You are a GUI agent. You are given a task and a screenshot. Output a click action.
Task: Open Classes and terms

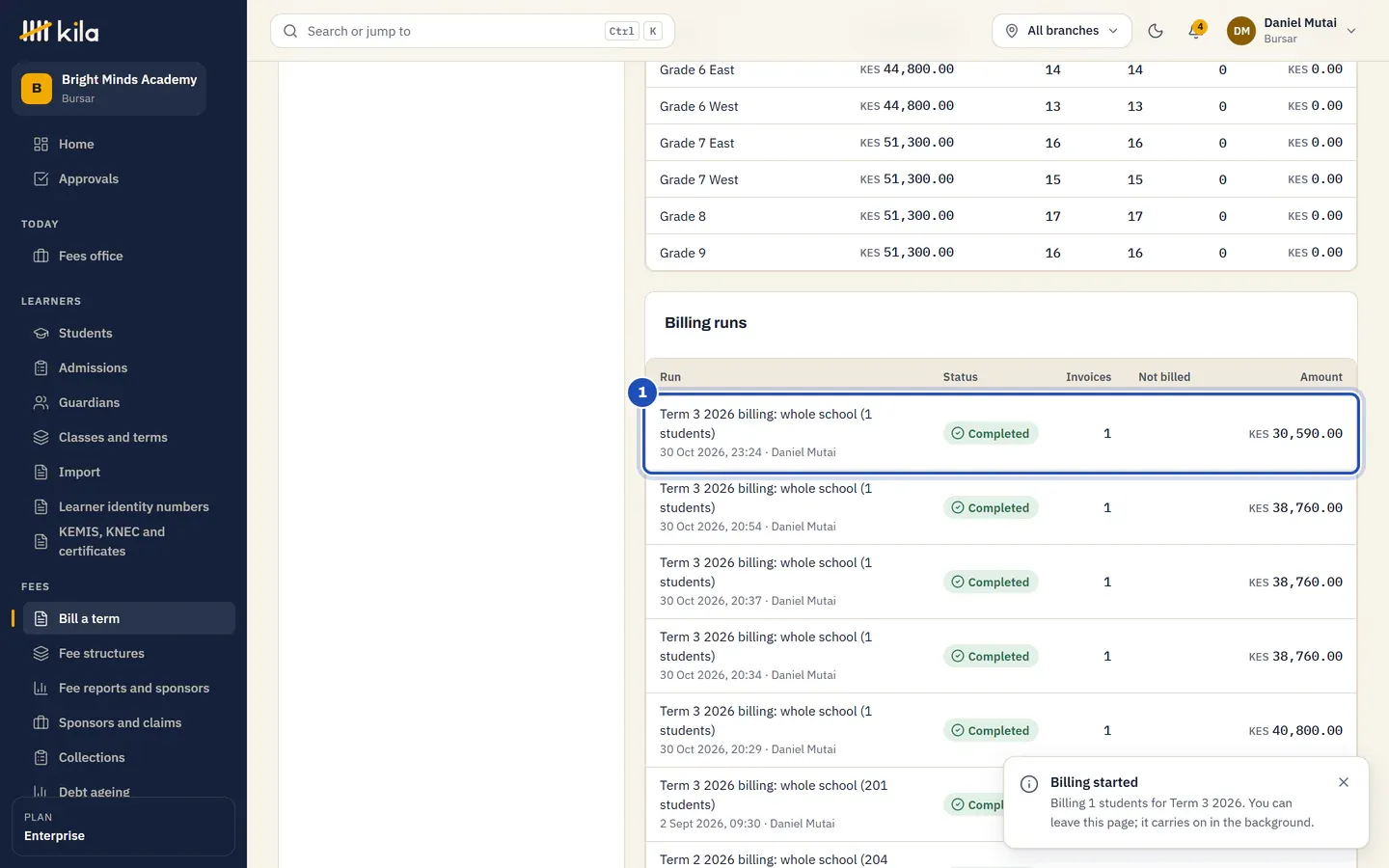point(129,437)
